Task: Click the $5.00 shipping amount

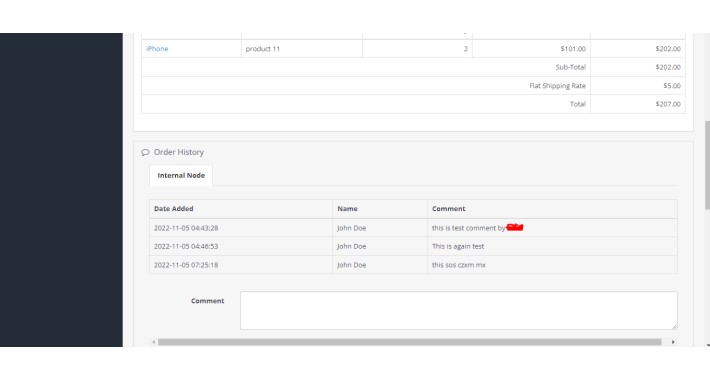Action: pos(672,86)
